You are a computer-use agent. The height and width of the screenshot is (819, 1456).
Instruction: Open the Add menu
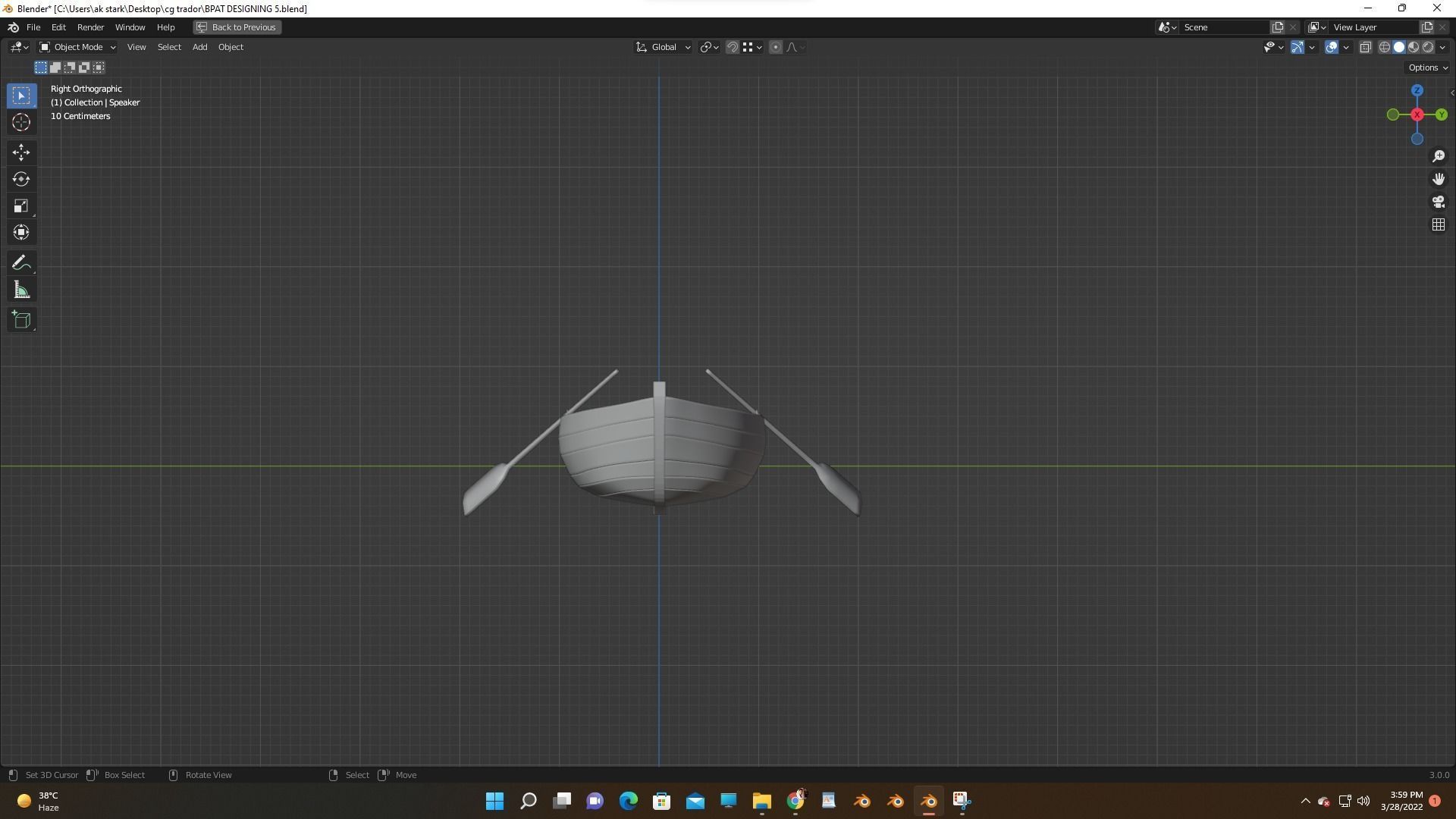(x=199, y=47)
